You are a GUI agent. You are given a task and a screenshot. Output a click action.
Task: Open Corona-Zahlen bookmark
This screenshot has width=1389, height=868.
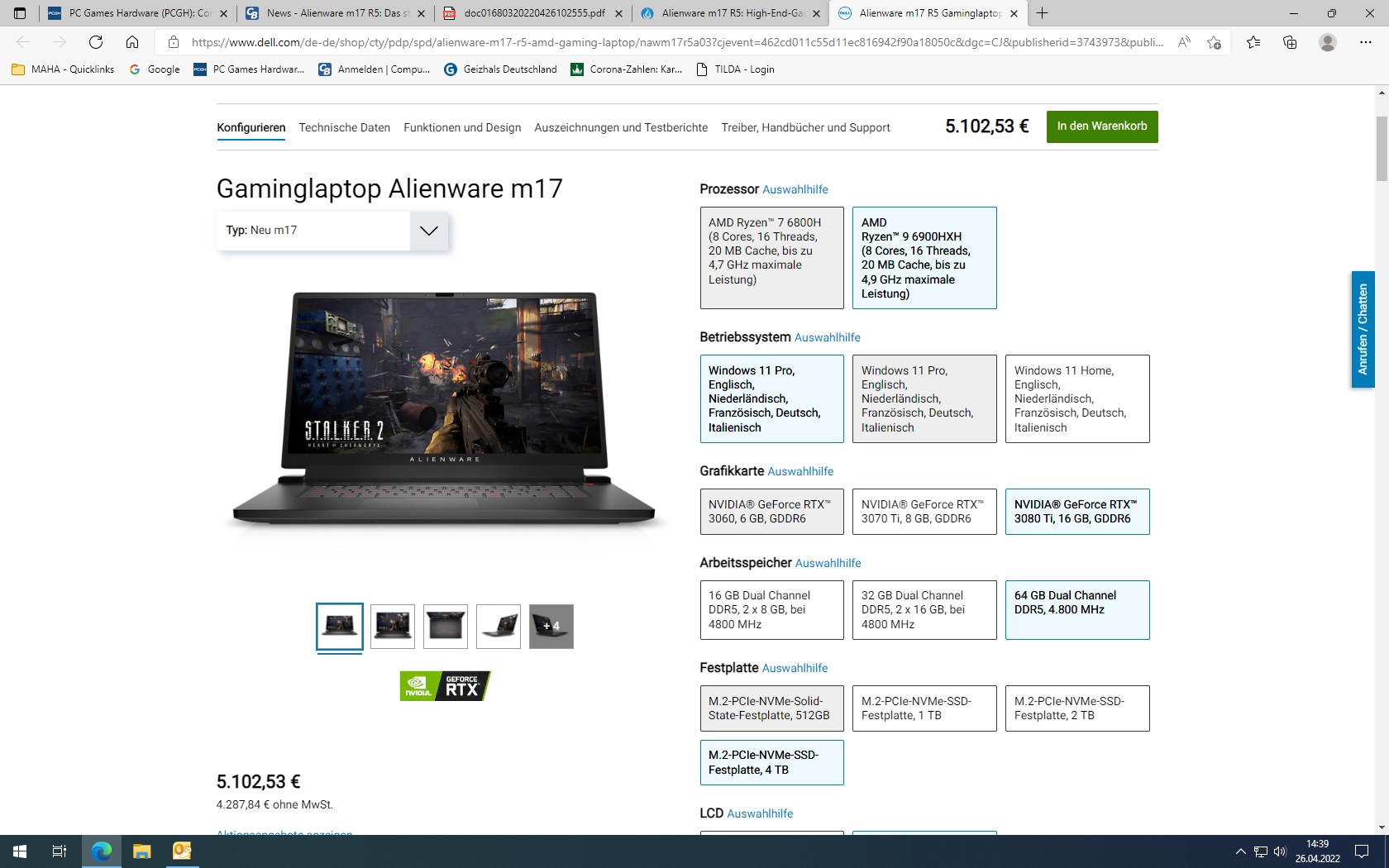[626, 69]
